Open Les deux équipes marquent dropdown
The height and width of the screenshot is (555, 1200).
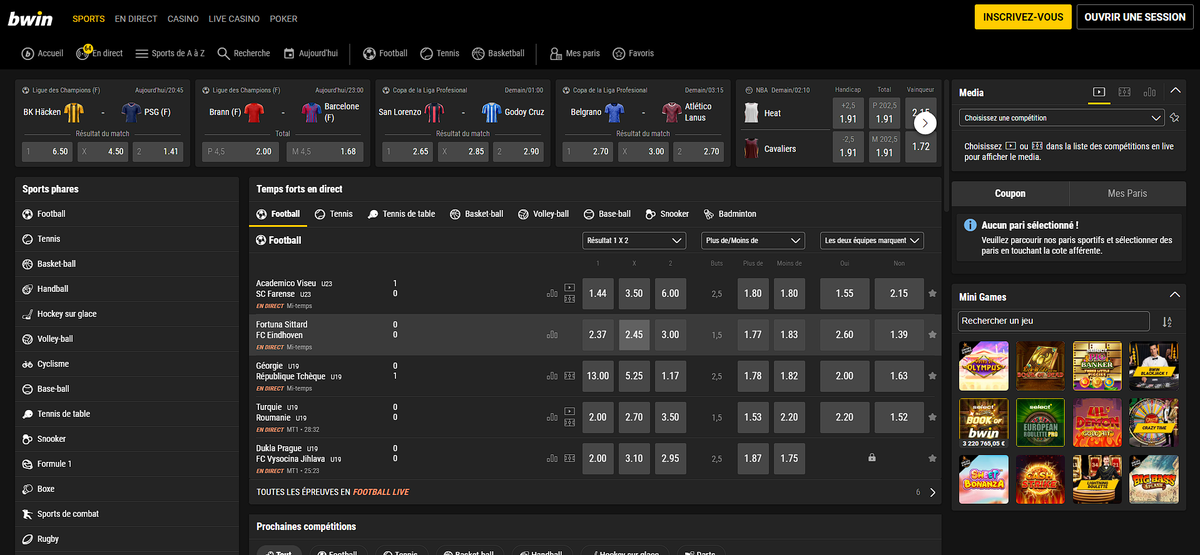[x=872, y=240]
